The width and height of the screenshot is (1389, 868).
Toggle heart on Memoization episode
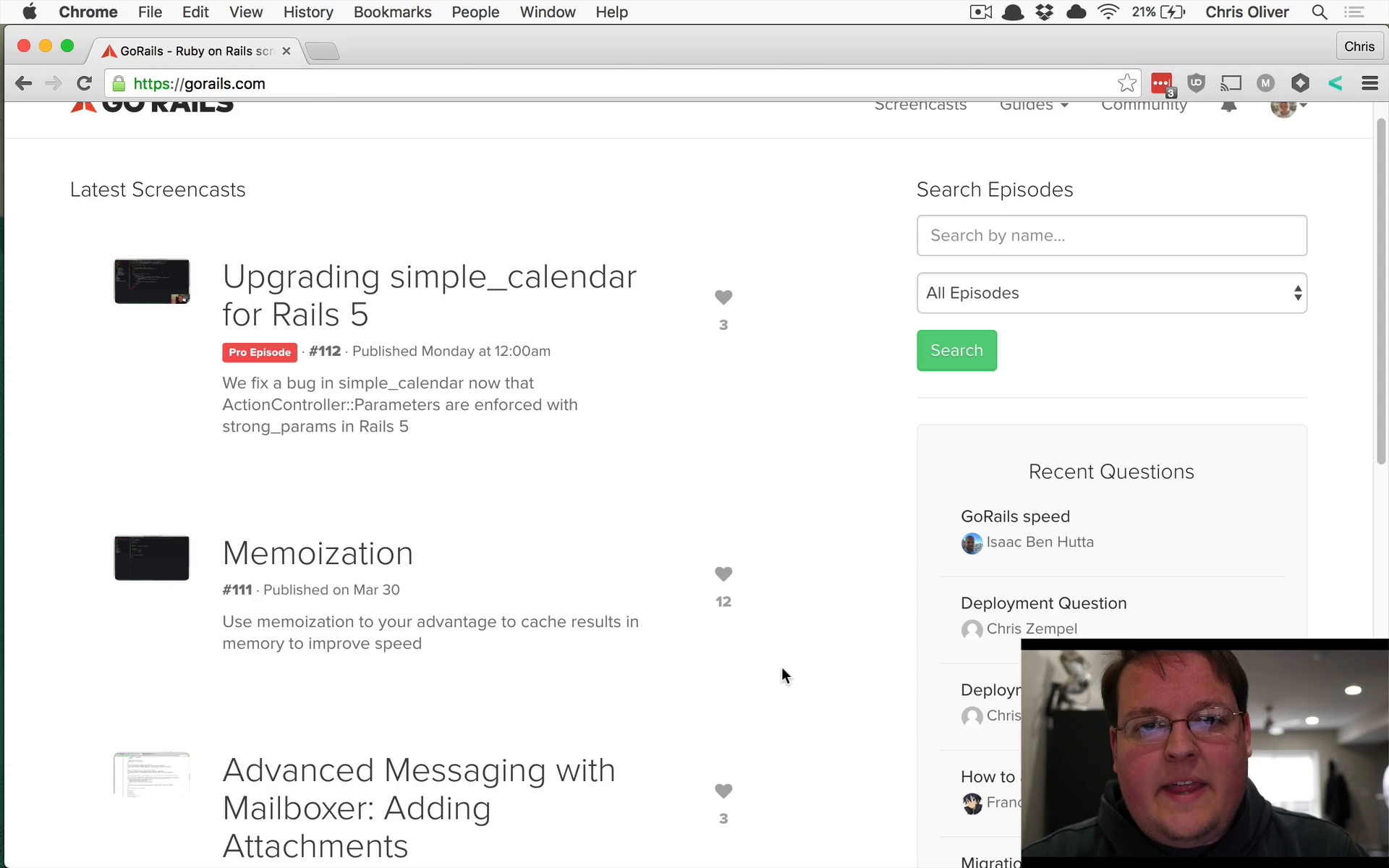point(723,574)
